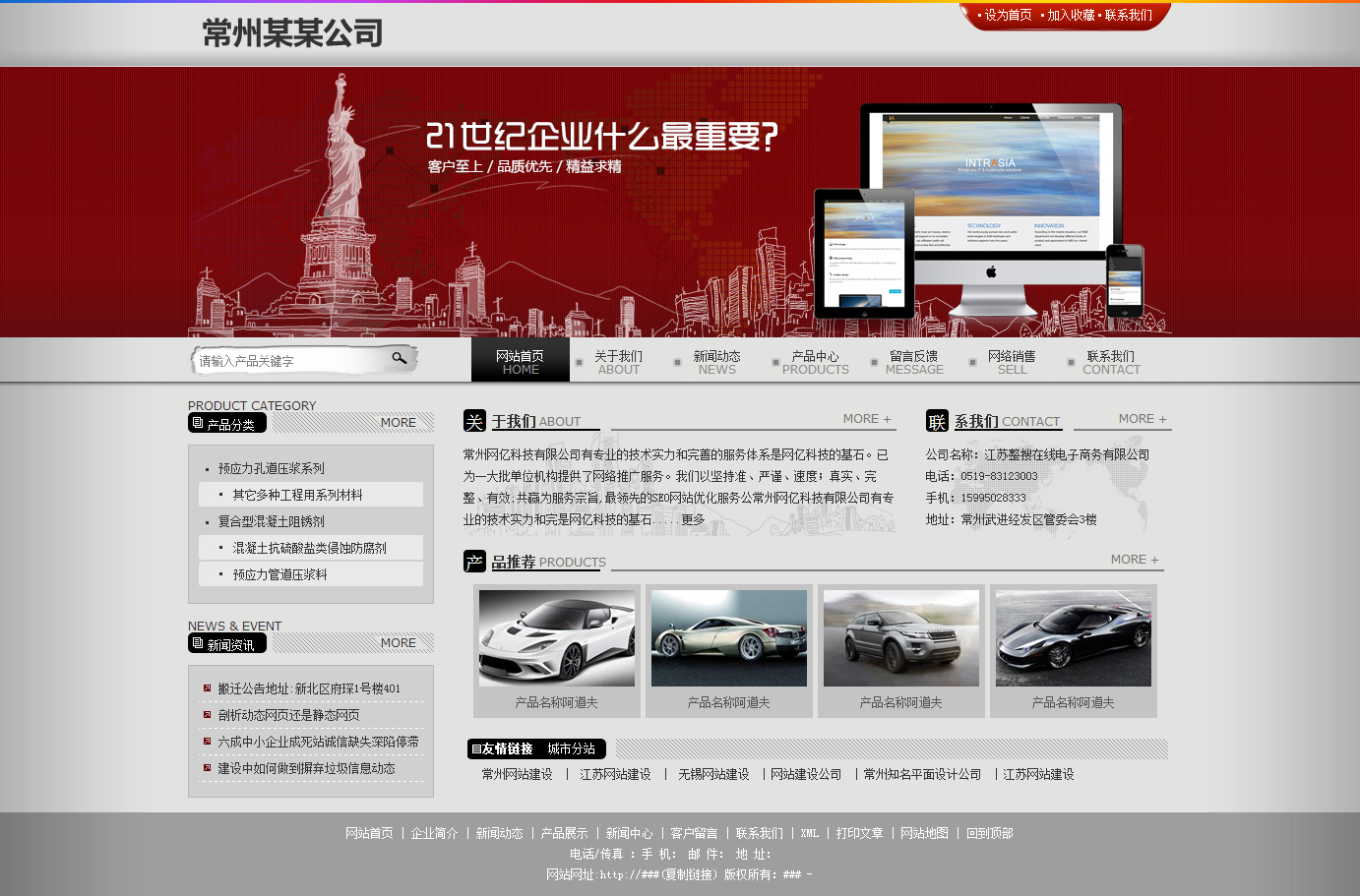Click the 友情链接 list icon
This screenshot has width=1360, height=896.
click(x=476, y=749)
